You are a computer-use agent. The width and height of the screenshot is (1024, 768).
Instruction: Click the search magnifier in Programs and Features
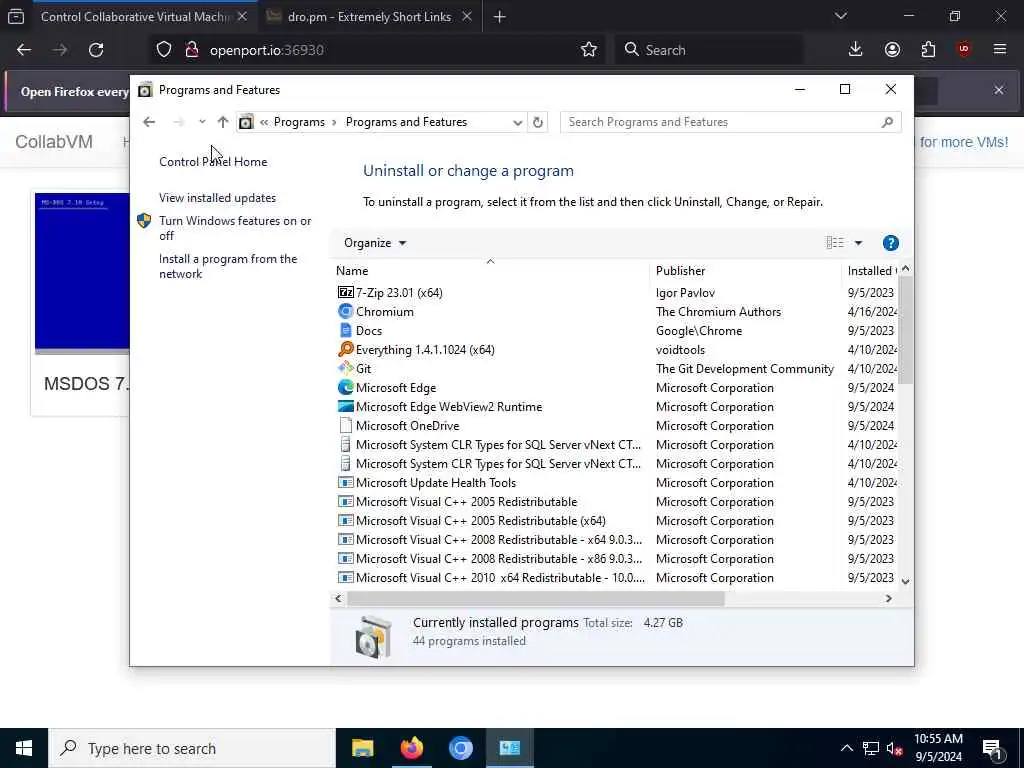[887, 122]
